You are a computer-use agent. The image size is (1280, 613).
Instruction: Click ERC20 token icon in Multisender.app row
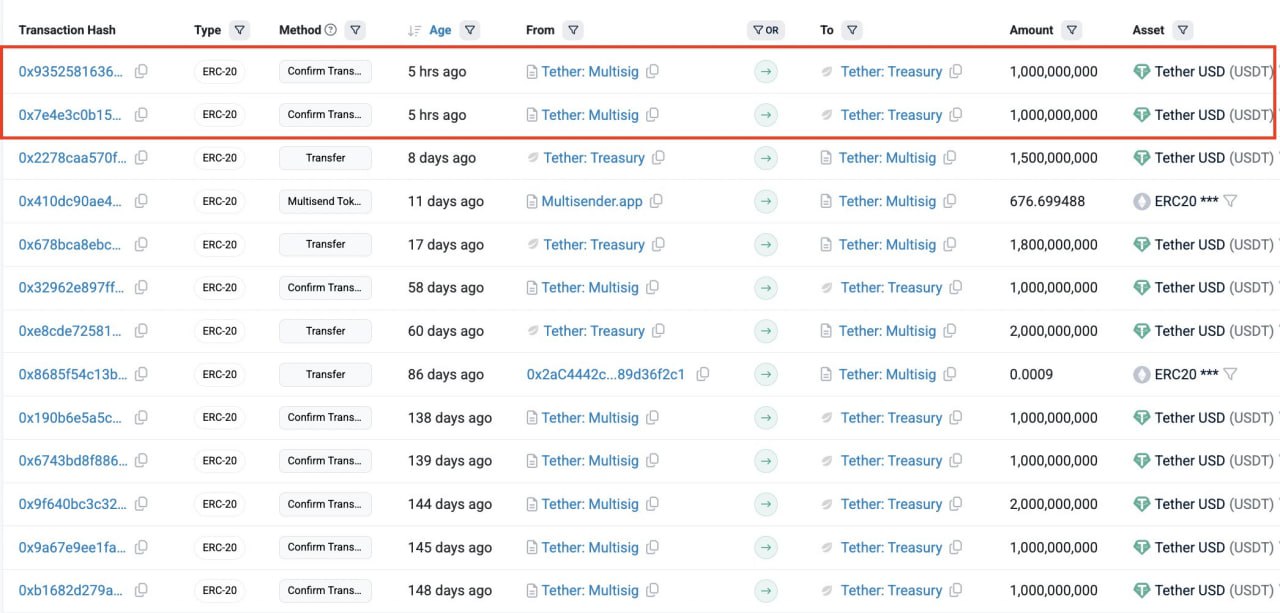coord(1141,201)
